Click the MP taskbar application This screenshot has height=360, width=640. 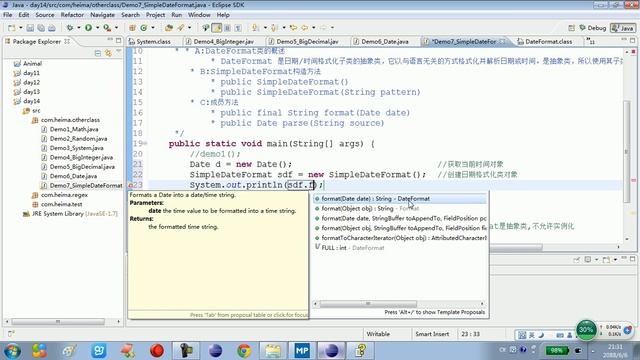click(302, 351)
